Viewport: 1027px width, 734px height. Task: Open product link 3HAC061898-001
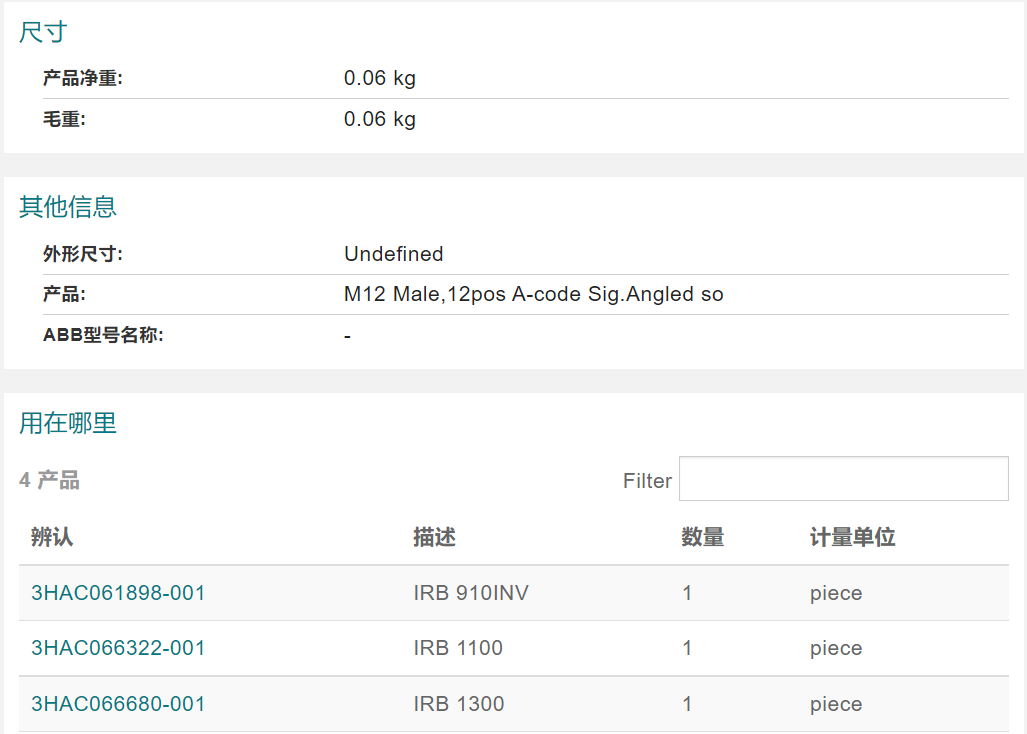(x=118, y=593)
